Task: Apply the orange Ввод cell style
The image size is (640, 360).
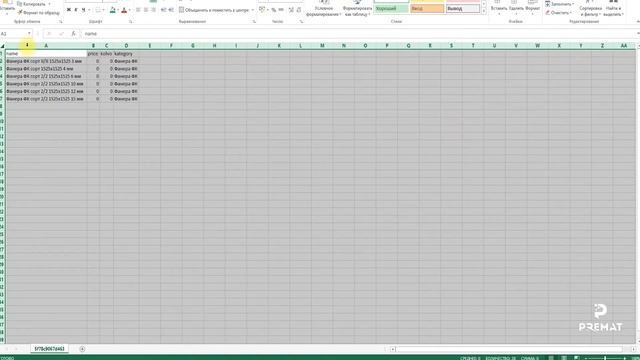Action: point(427,8)
